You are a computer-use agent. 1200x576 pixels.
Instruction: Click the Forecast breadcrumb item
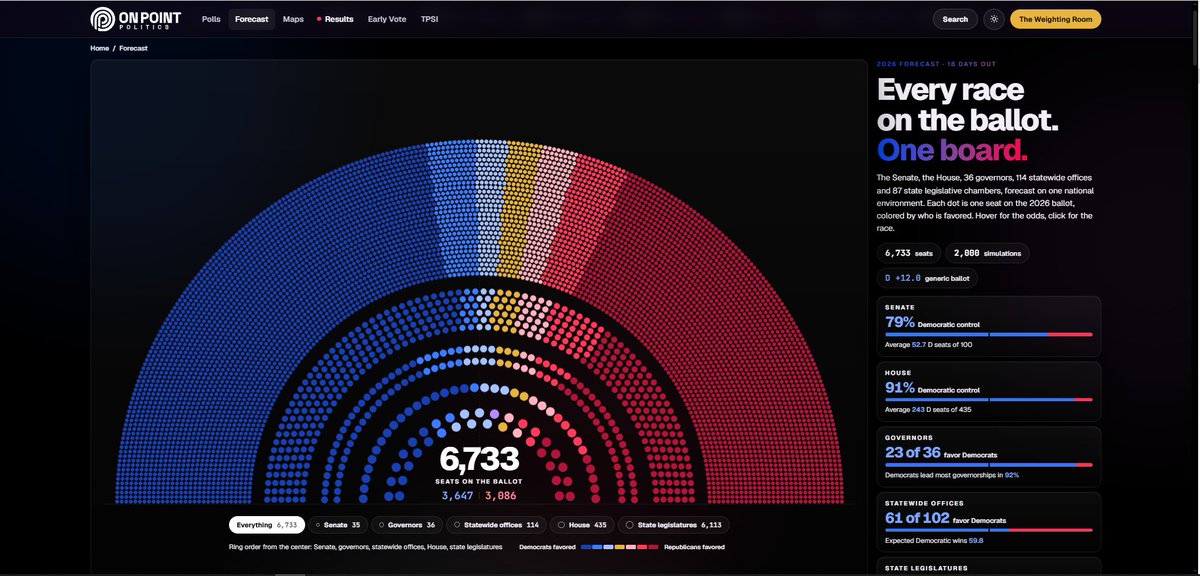[133, 48]
